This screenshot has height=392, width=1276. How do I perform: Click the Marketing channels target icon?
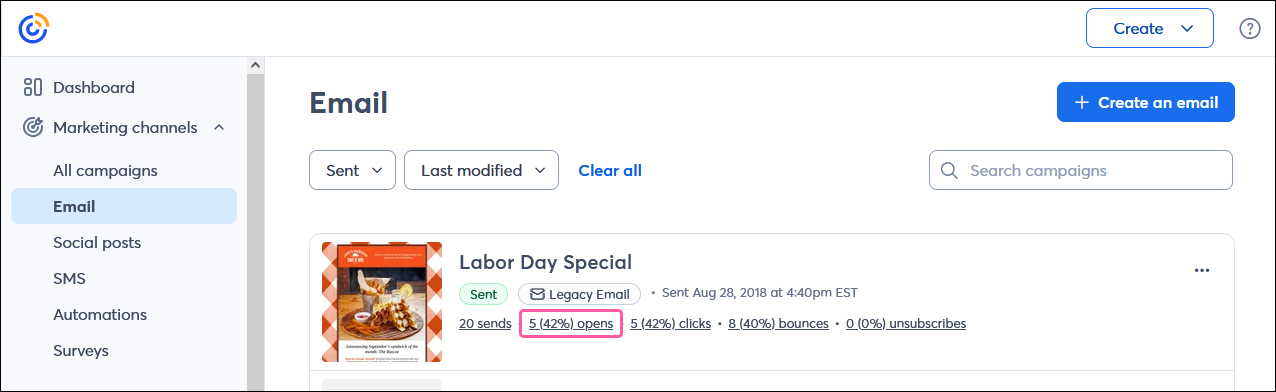33,127
